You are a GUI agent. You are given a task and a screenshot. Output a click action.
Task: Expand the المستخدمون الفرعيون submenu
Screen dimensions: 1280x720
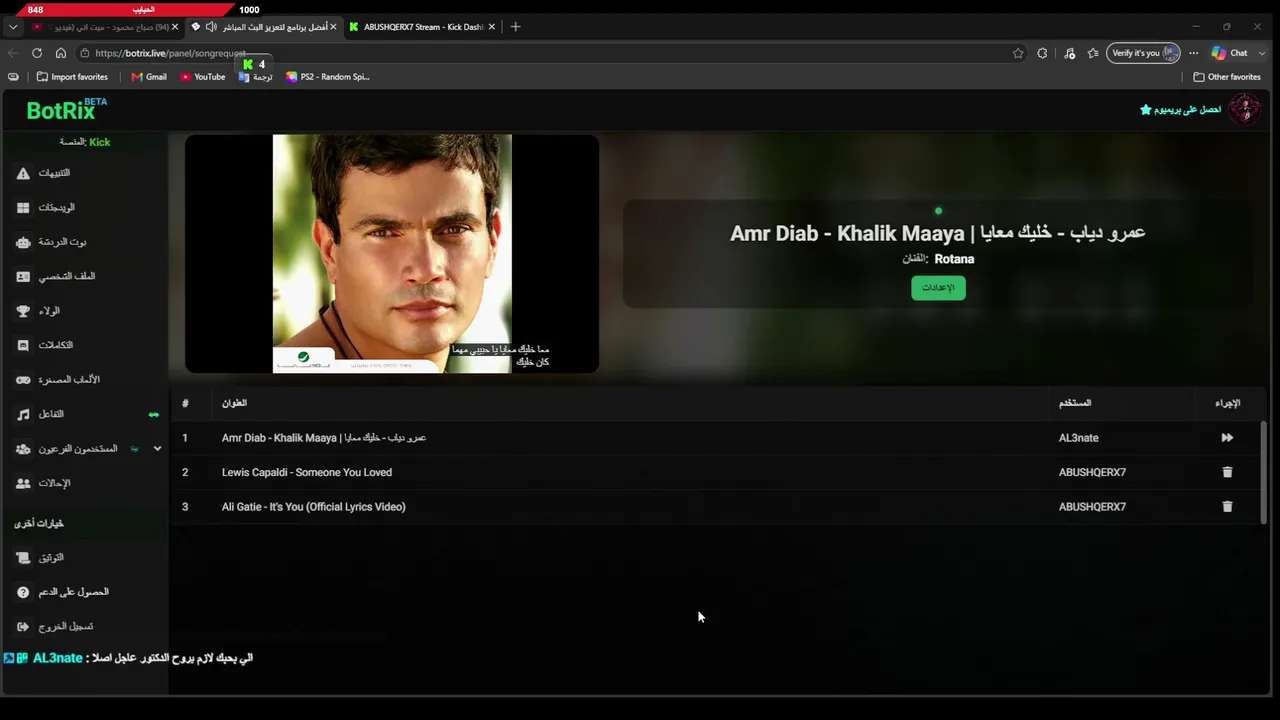tap(157, 449)
